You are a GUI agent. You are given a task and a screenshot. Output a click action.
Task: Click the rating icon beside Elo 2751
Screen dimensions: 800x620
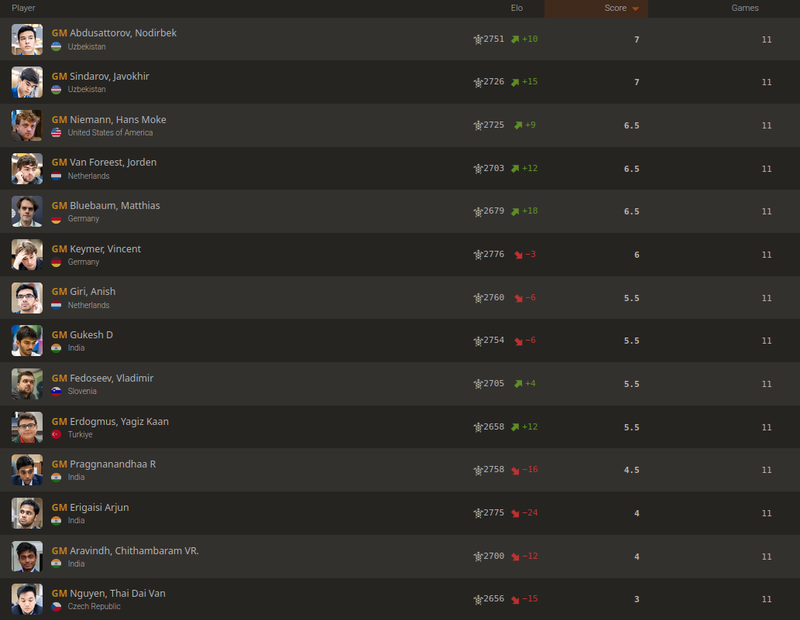(x=478, y=40)
